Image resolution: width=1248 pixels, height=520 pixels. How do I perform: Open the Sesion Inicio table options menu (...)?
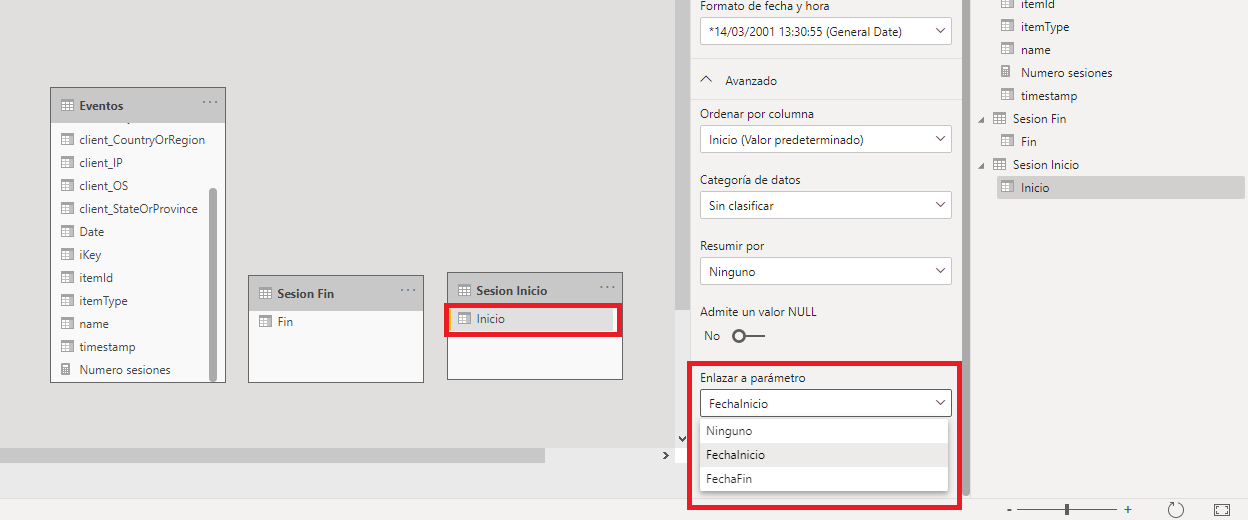[x=607, y=287]
